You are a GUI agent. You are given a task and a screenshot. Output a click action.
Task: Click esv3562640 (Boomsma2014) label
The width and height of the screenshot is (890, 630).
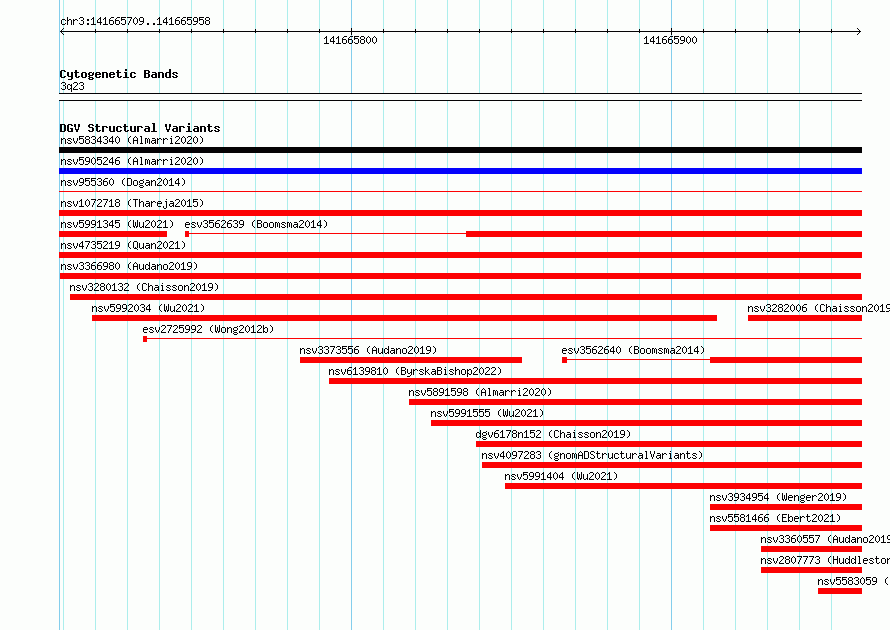pyautogui.click(x=633, y=350)
